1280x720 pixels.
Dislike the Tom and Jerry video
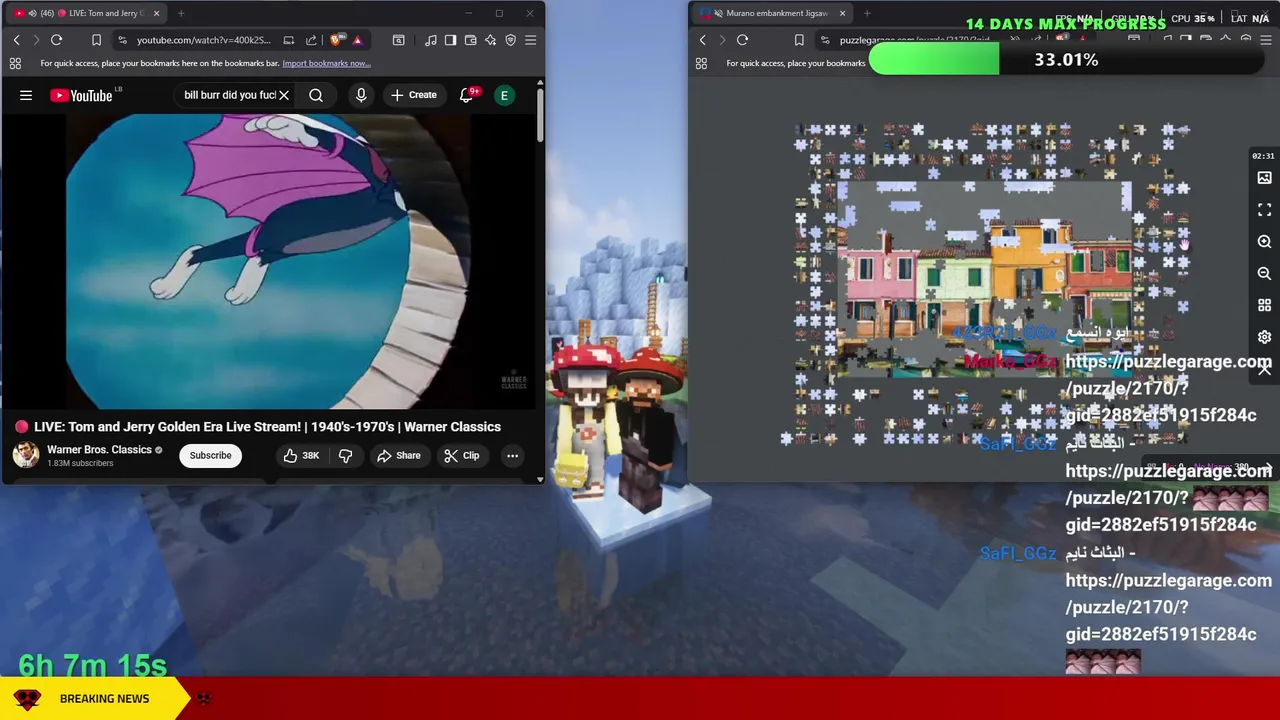(x=345, y=456)
